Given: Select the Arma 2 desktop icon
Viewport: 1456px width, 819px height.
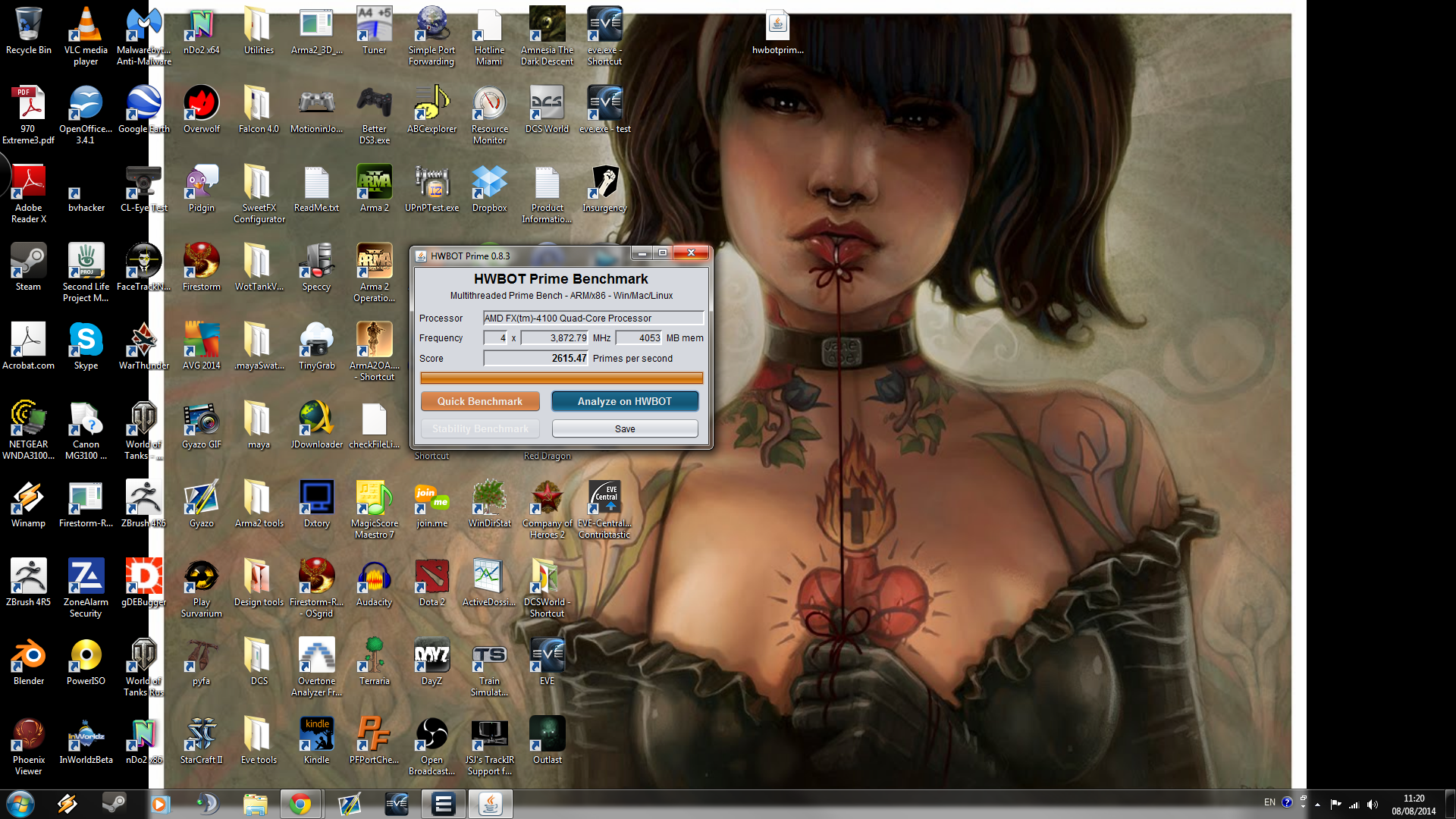Looking at the screenshot, I should [374, 188].
